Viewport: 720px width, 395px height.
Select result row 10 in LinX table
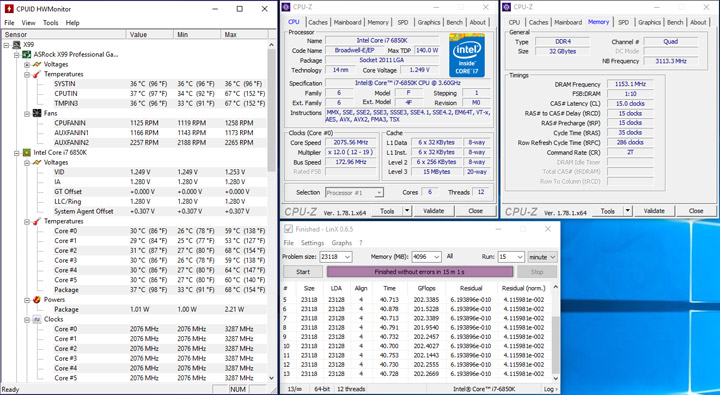[x=416, y=346]
